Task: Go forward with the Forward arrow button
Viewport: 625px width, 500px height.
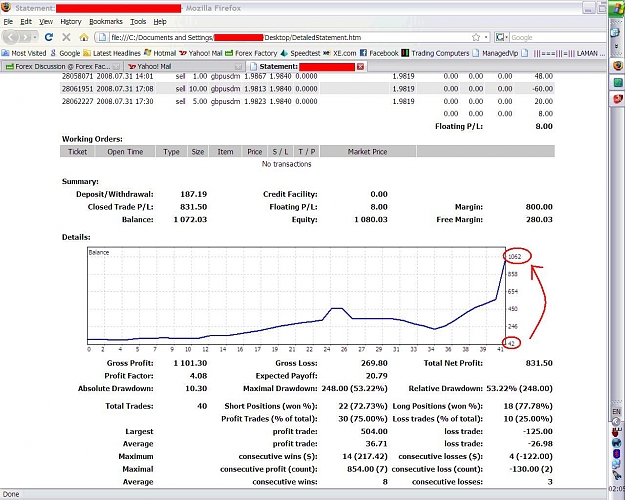Action: [25, 37]
